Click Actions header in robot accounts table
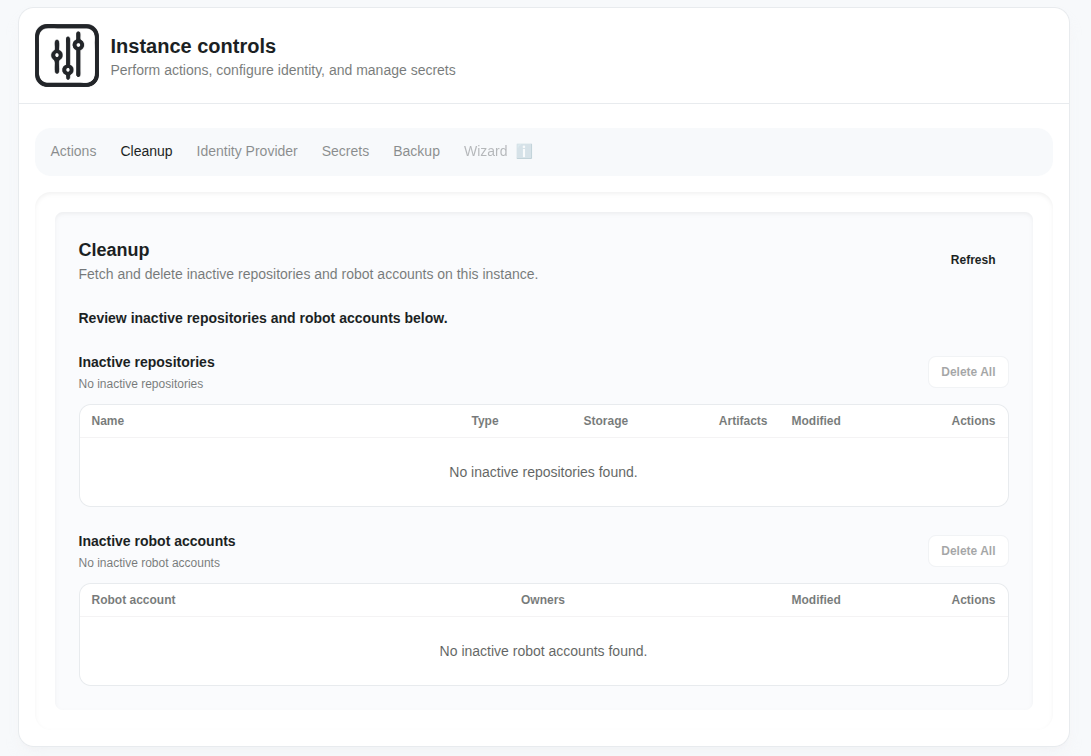 tap(973, 600)
